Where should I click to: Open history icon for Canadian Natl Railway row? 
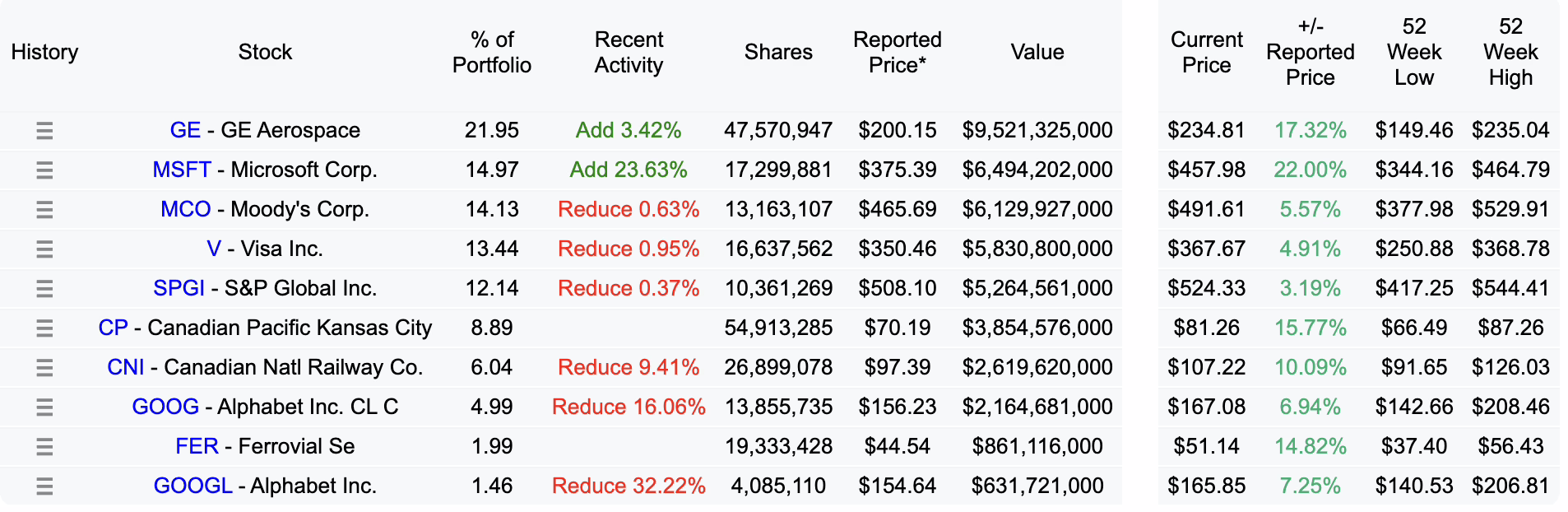pos(44,368)
